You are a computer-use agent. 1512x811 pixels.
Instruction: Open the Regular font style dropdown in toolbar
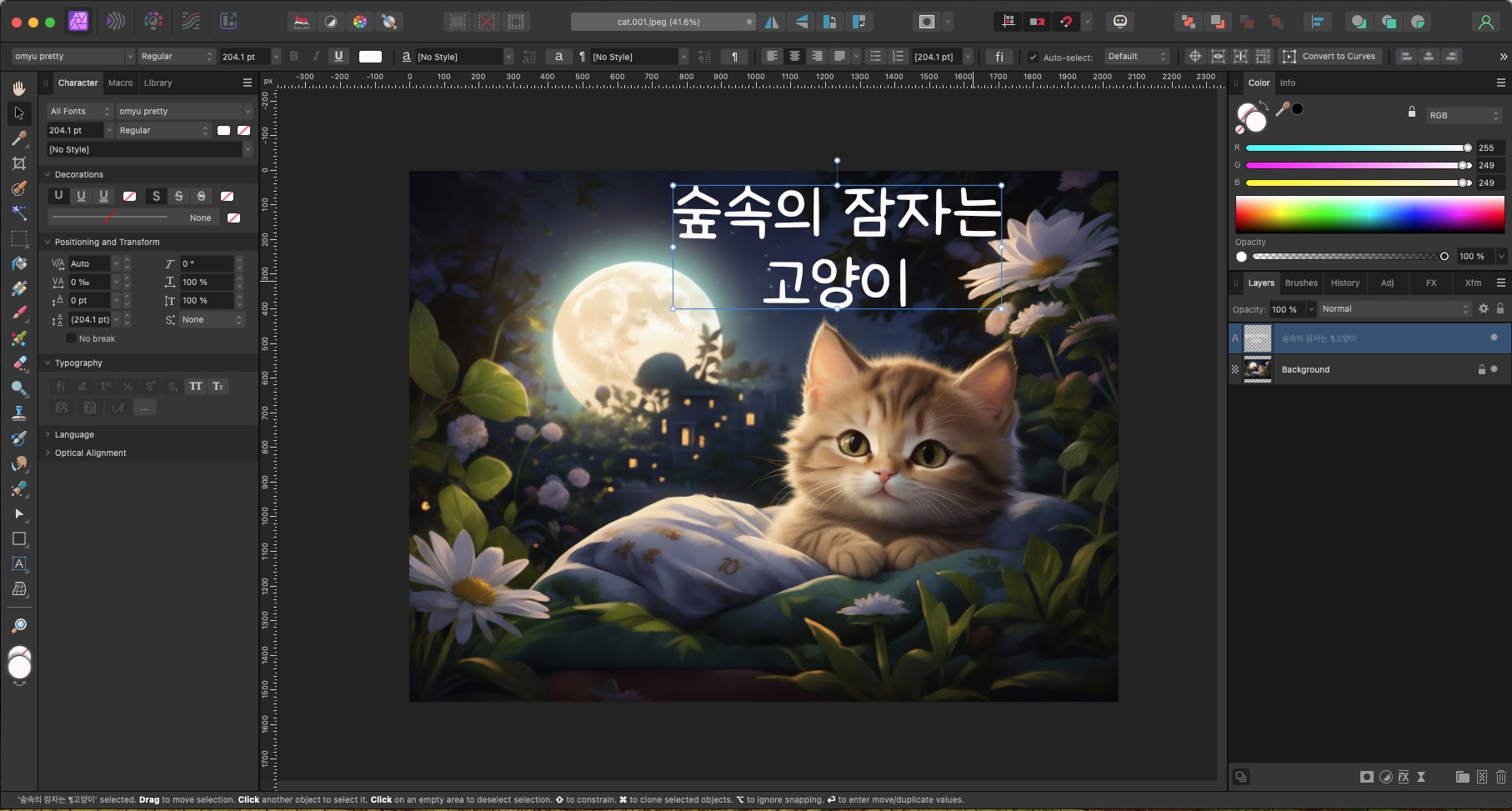176,57
